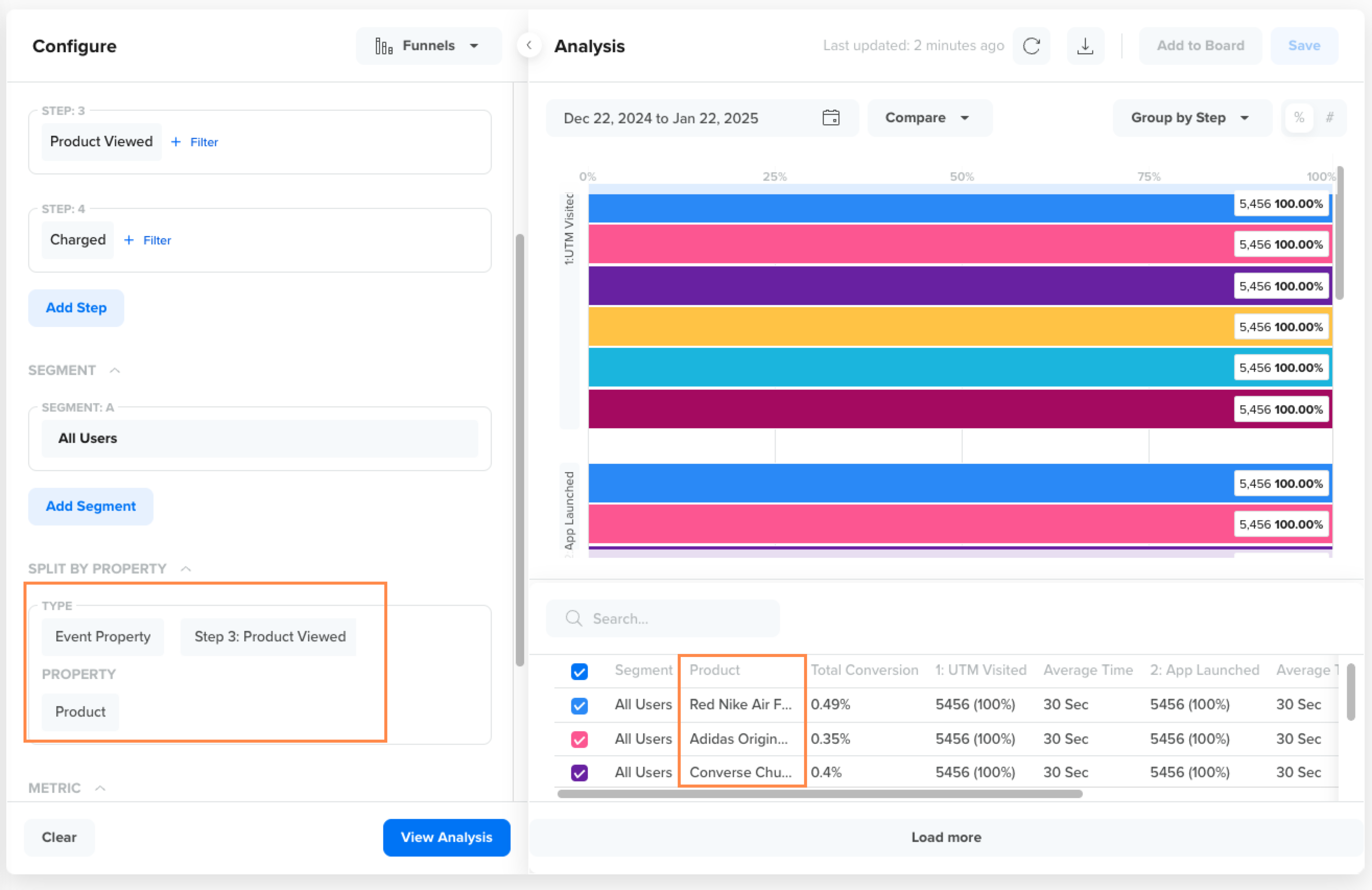Uncheck the Red Nike Air row checkbox

(x=579, y=706)
